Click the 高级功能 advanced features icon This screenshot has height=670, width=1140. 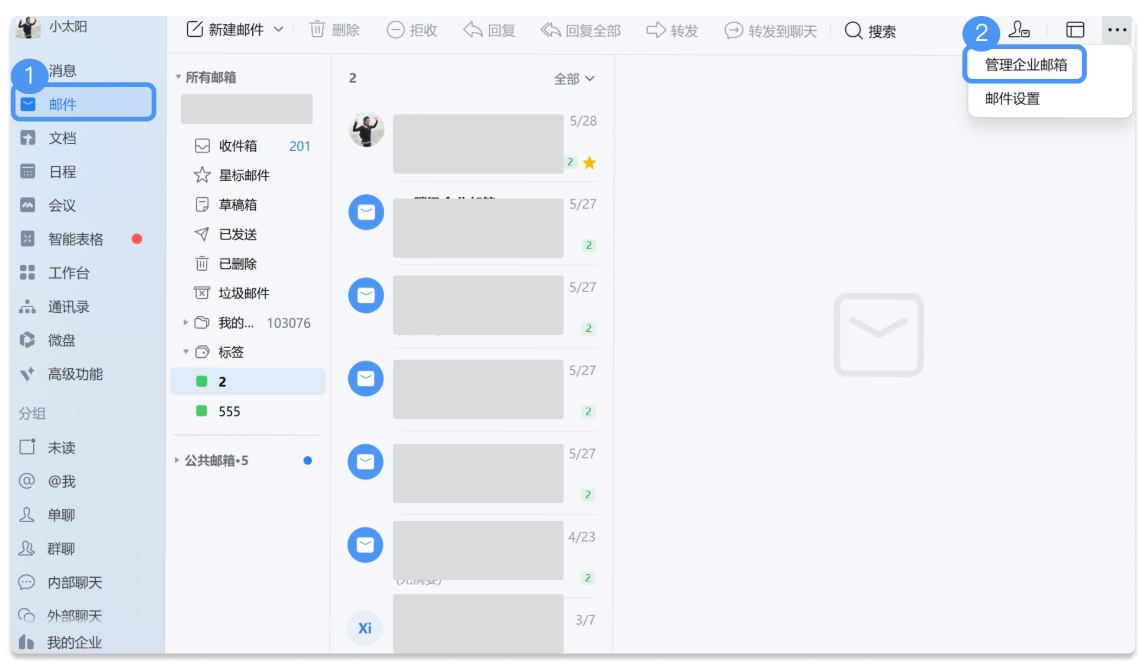28,374
